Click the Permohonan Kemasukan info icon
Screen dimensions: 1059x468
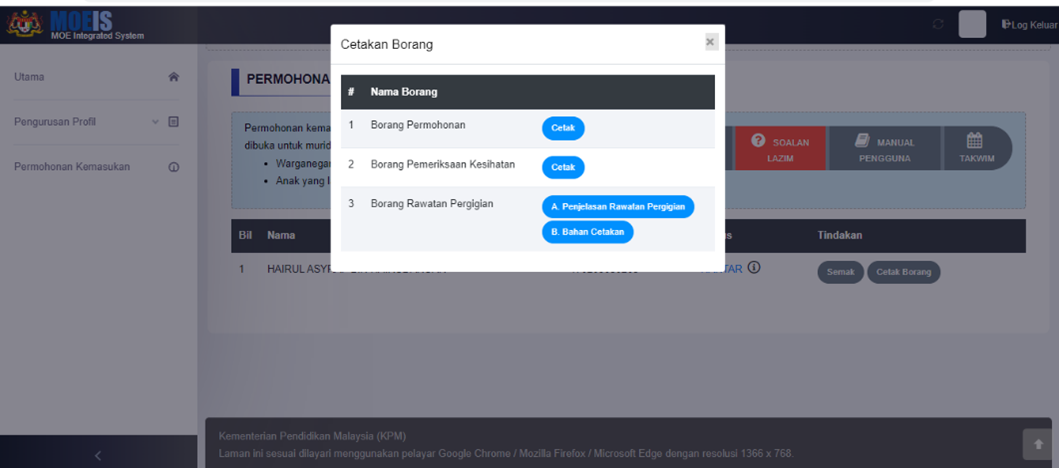coord(173,167)
